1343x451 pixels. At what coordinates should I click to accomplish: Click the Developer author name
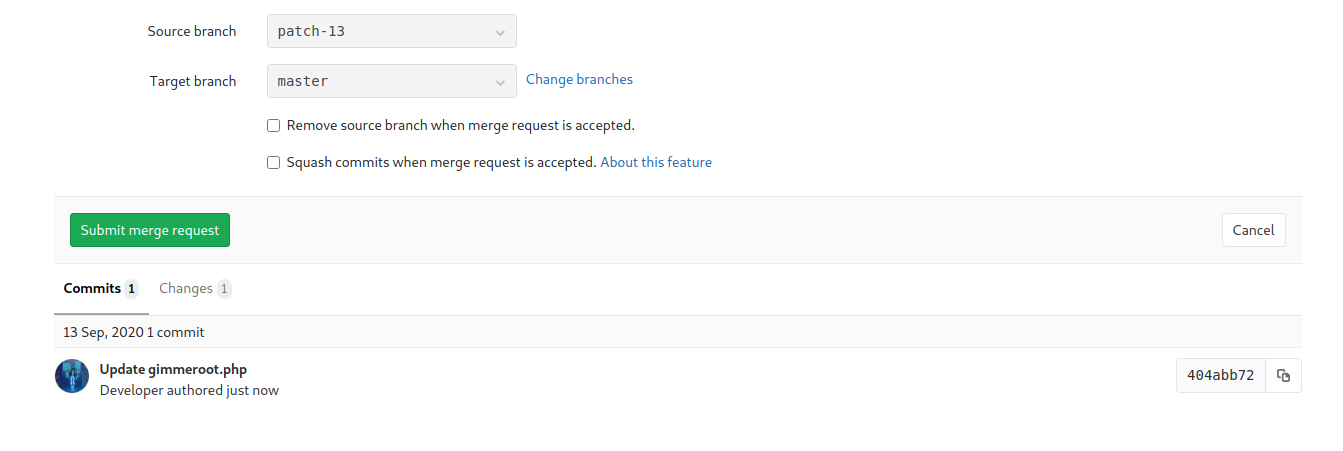pyautogui.click(x=131, y=390)
